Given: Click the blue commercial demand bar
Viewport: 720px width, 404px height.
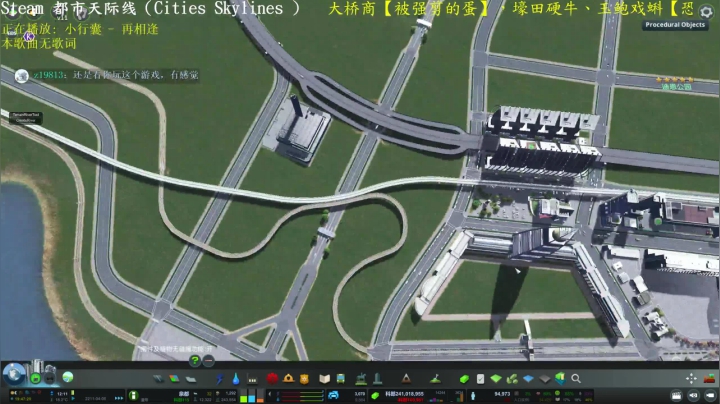Looking at the screenshot, I should pyautogui.click(x=252, y=397).
